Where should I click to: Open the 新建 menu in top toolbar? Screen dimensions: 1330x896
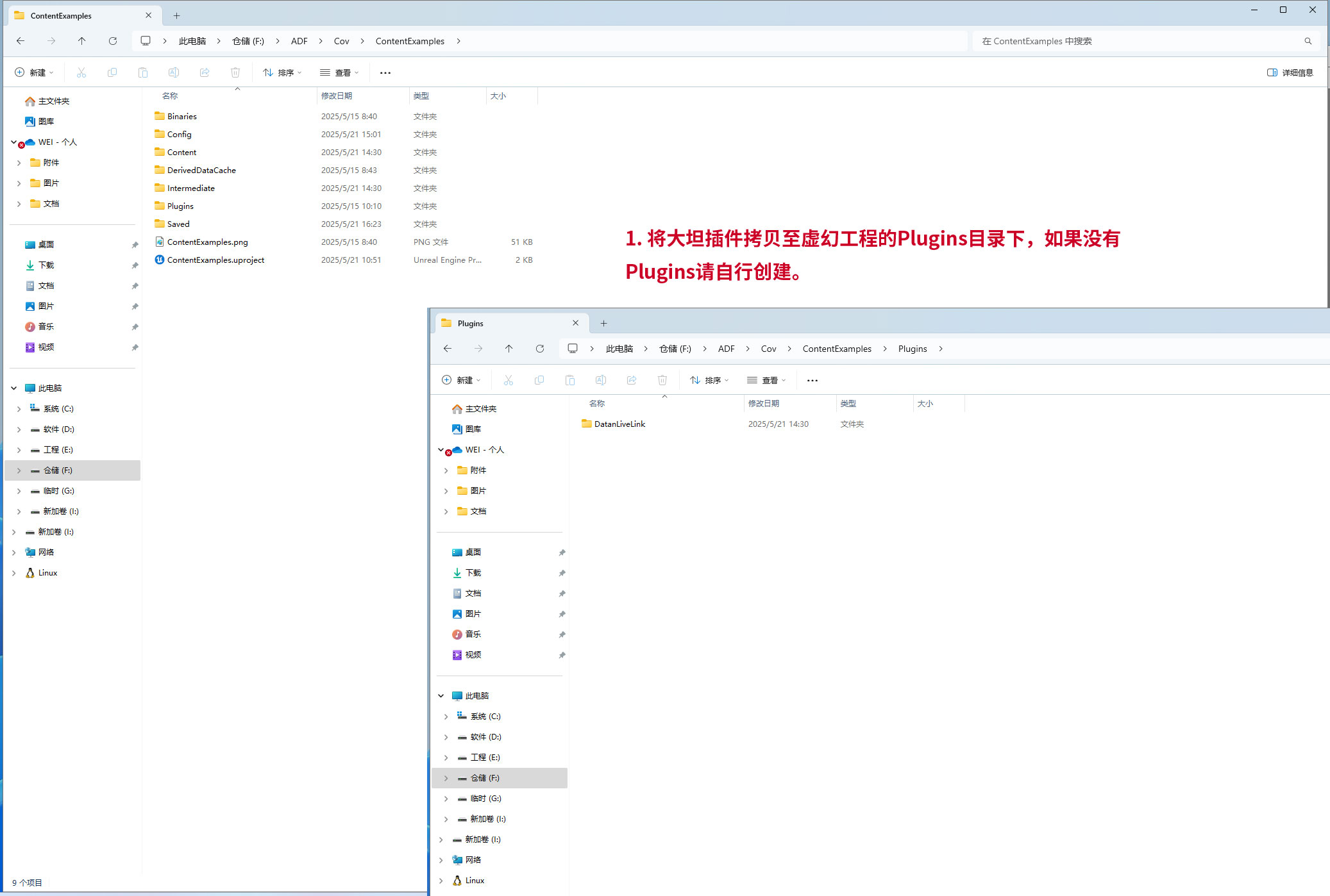pyautogui.click(x=34, y=72)
